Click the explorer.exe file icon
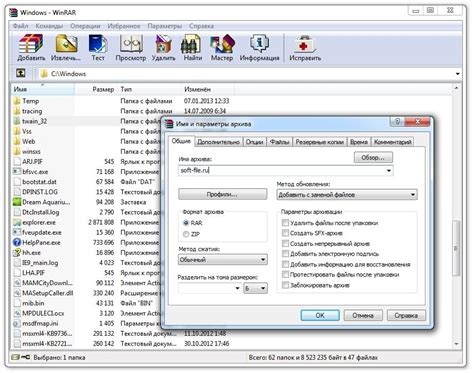 click(17, 222)
